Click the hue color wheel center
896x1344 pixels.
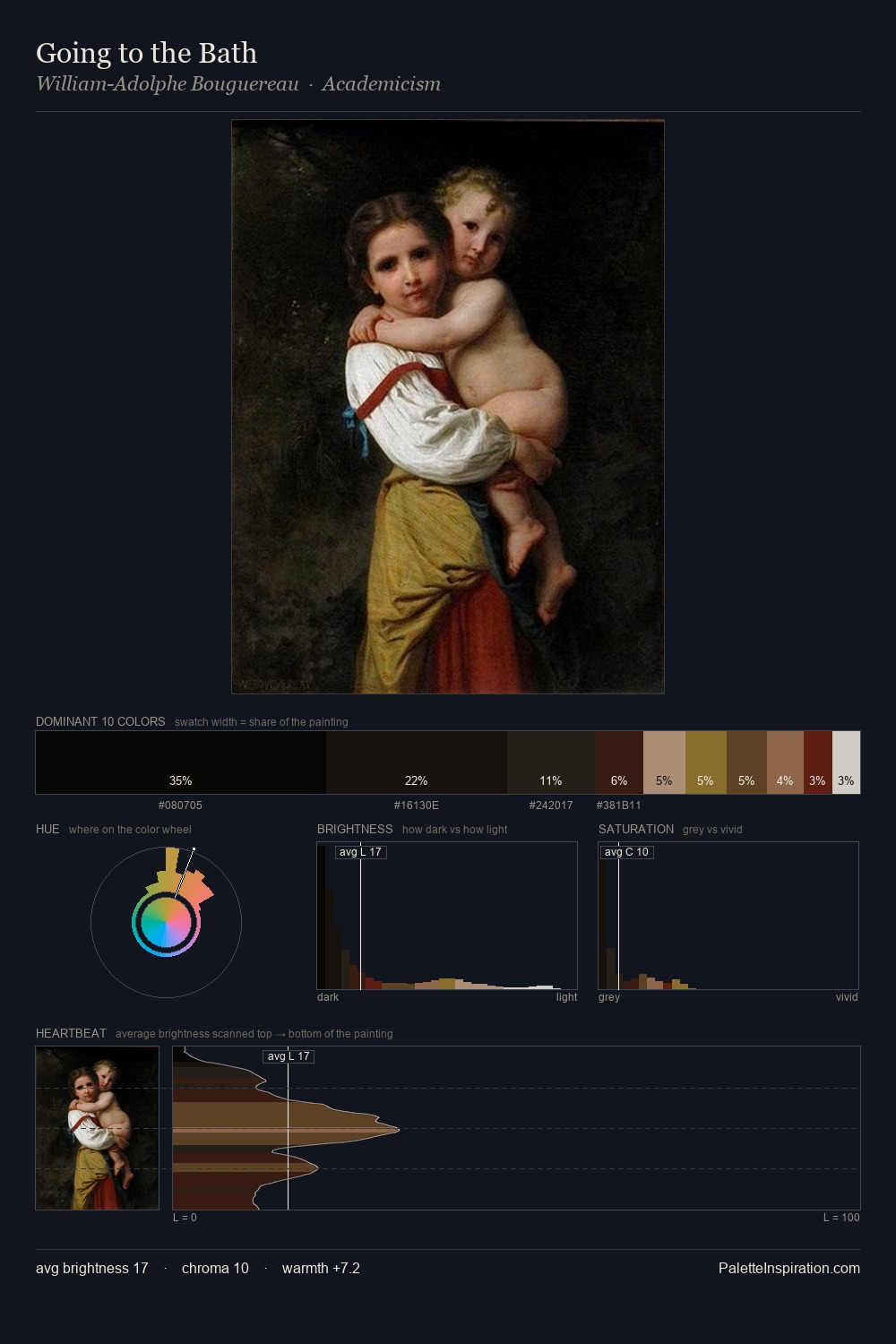point(166,922)
